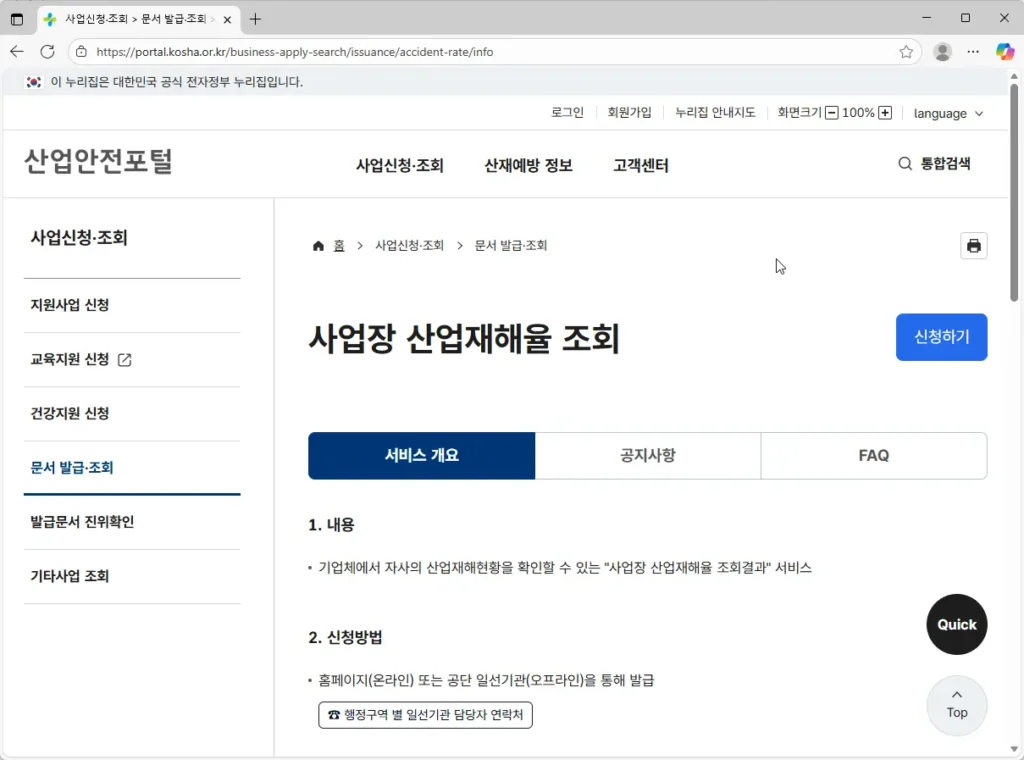Open the 고객센터 menu
The image size is (1024, 760).
click(x=640, y=166)
